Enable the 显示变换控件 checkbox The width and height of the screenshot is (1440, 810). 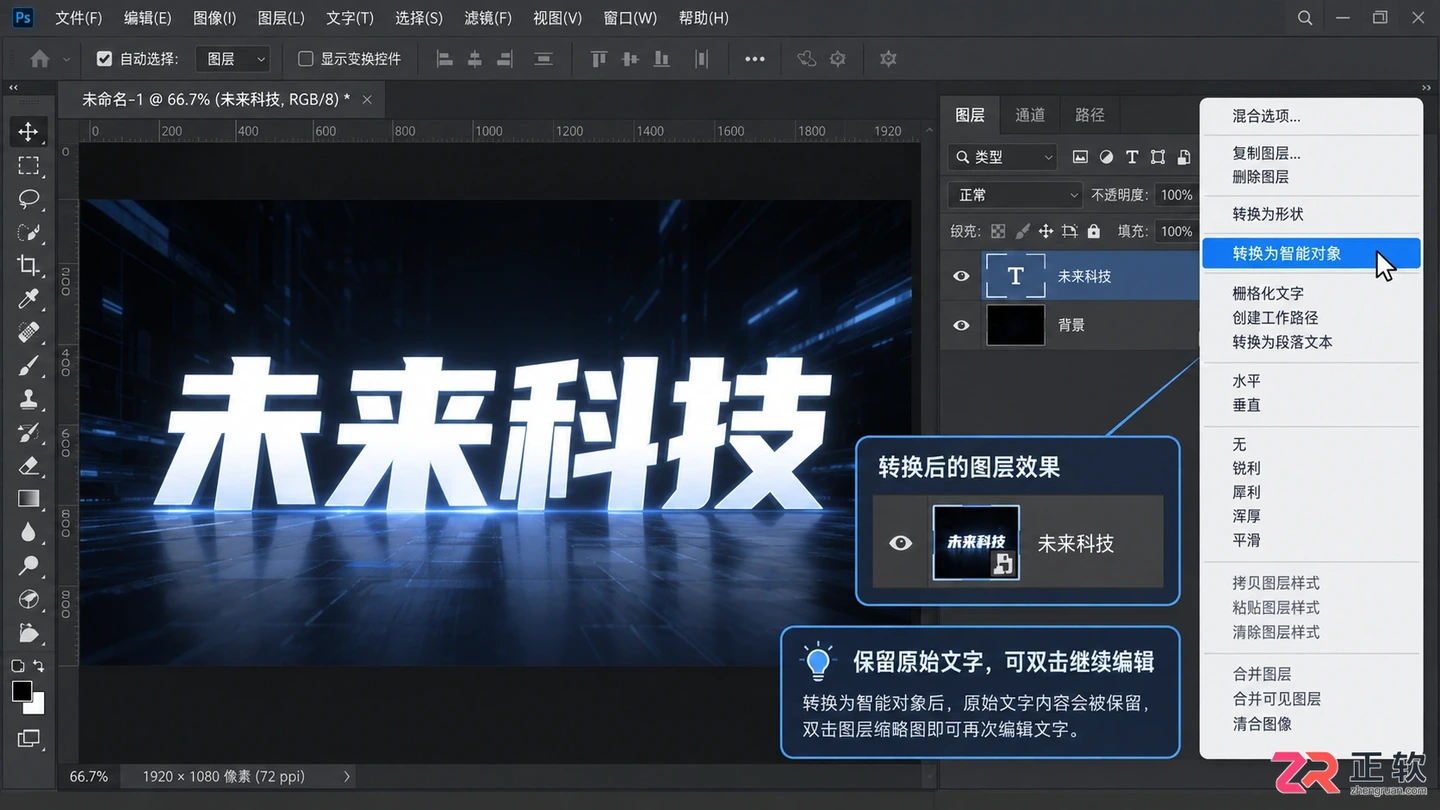pos(306,59)
